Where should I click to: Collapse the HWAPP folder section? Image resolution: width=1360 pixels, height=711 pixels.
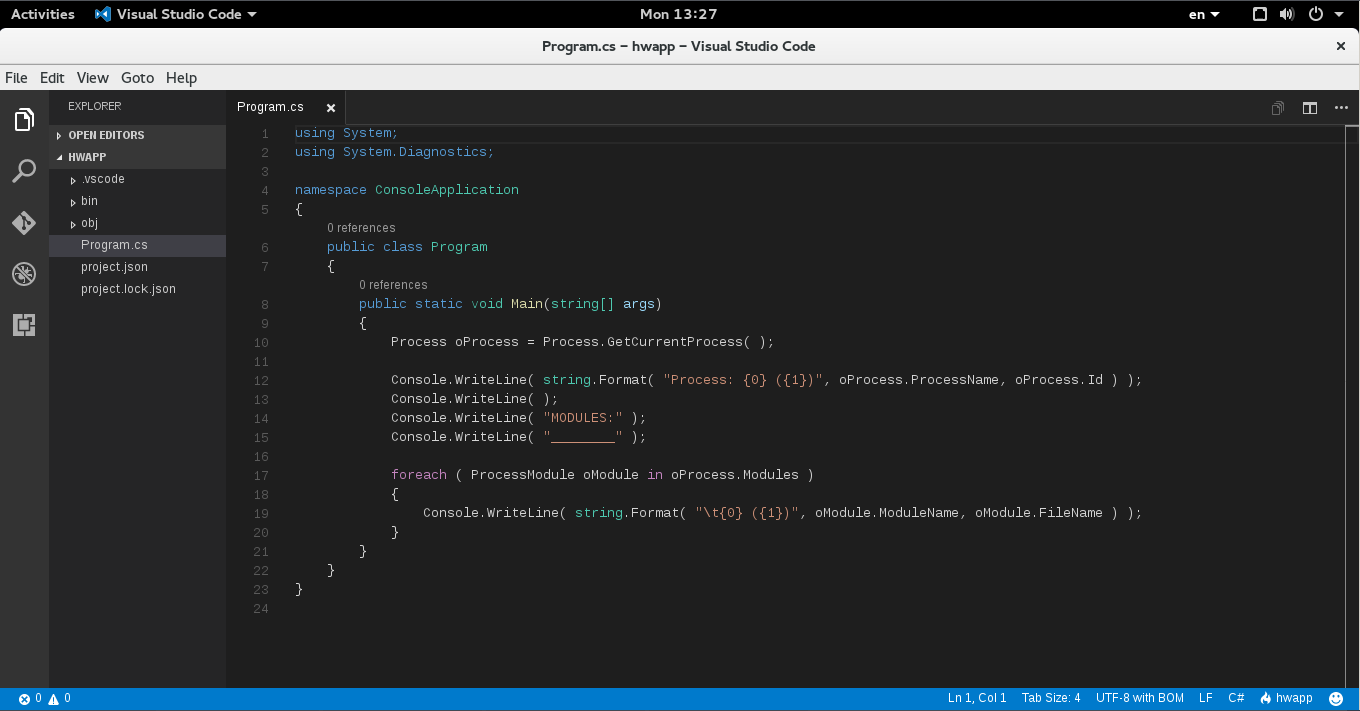[x=137, y=157]
